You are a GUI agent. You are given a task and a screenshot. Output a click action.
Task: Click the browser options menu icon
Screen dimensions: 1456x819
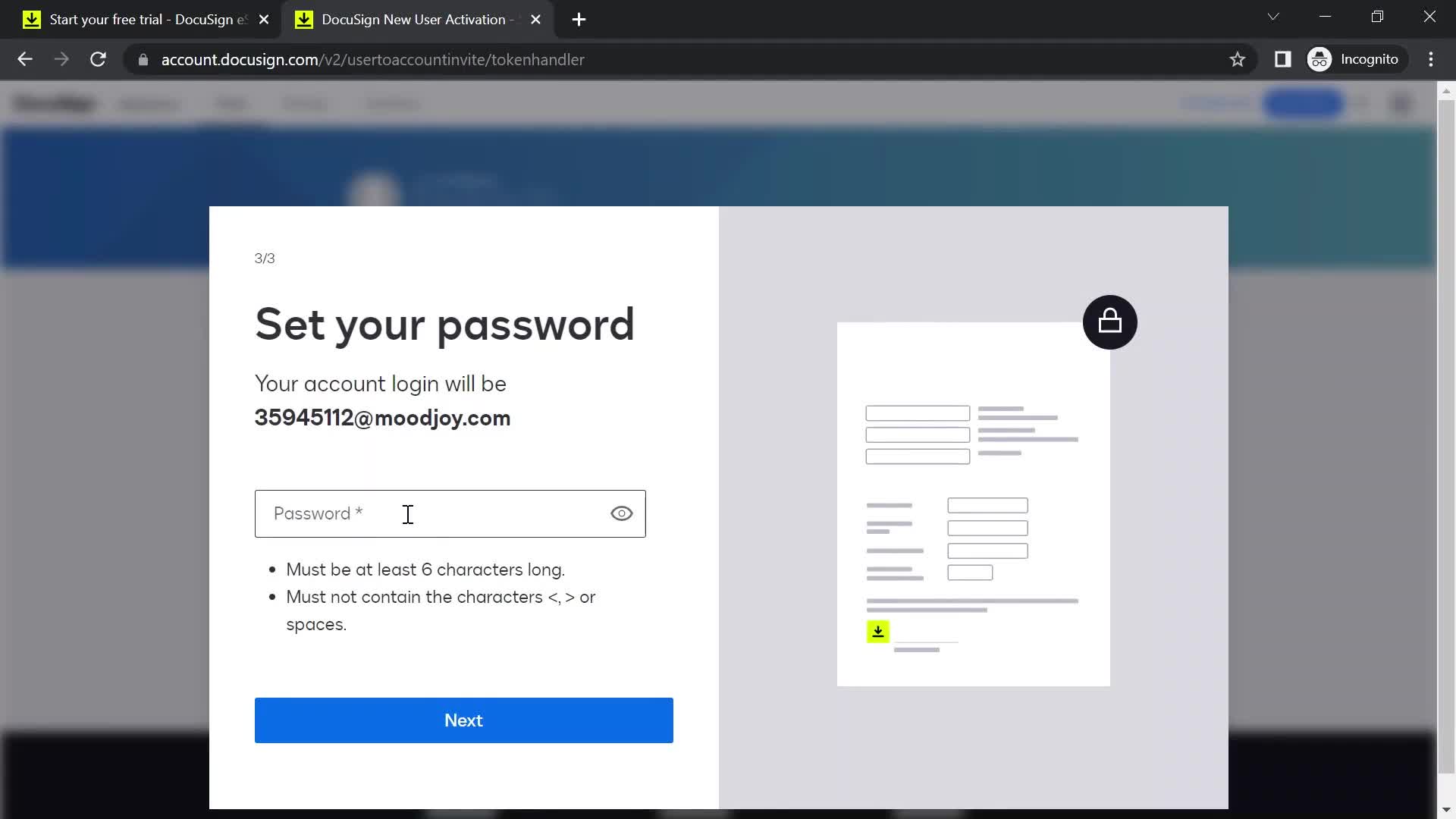1436,59
